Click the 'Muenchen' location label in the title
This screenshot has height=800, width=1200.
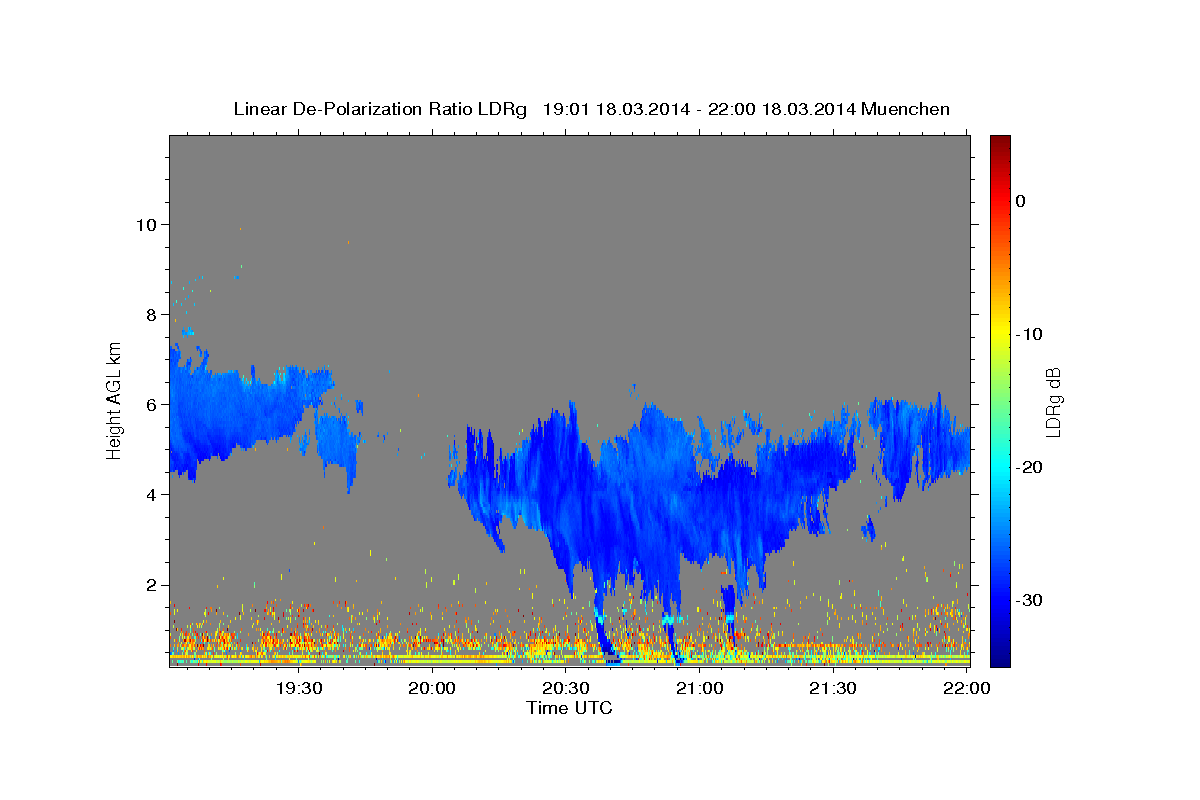click(906, 109)
